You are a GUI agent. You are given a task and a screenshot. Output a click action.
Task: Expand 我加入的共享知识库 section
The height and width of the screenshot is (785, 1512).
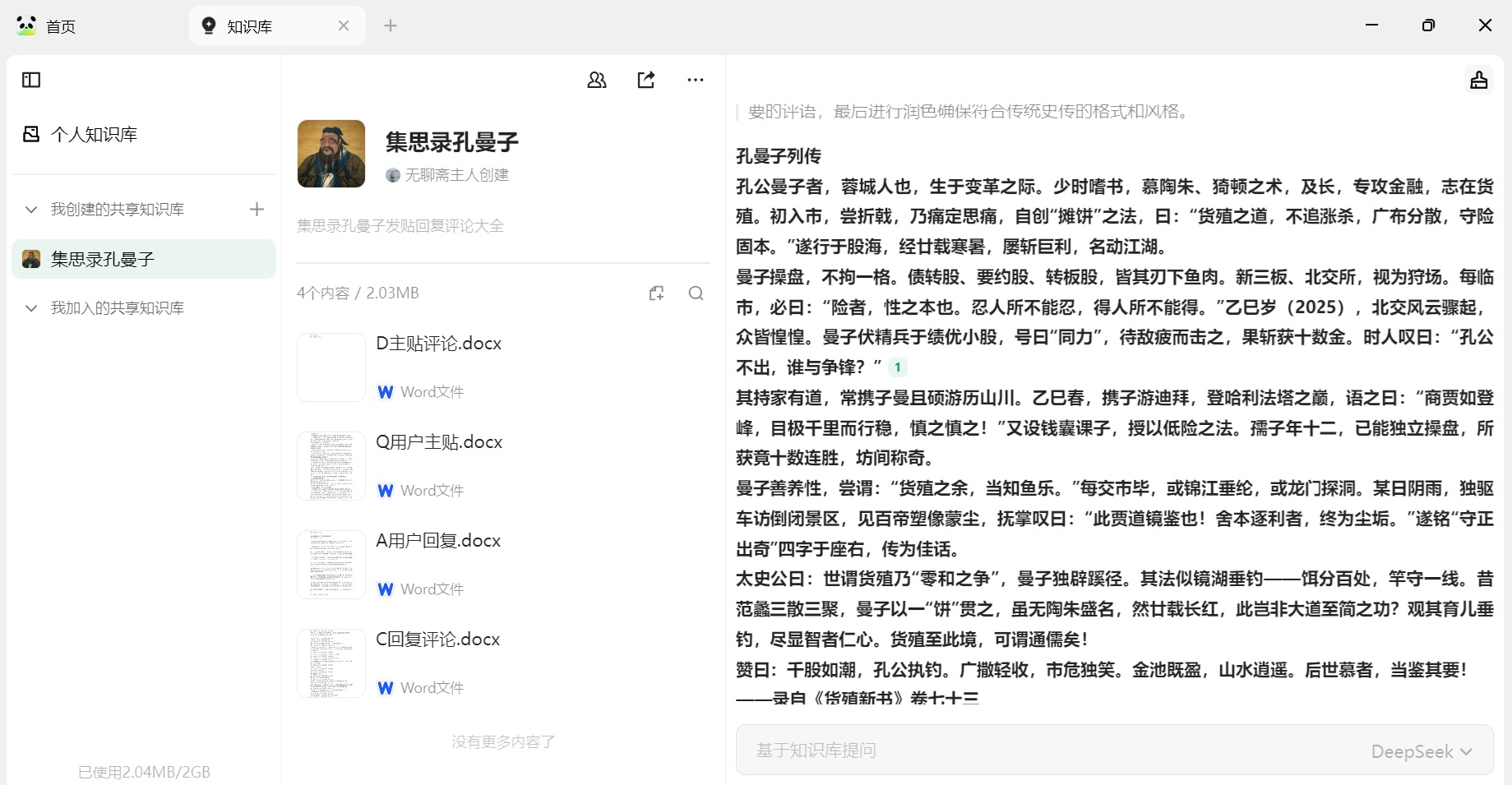click(31, 308)
